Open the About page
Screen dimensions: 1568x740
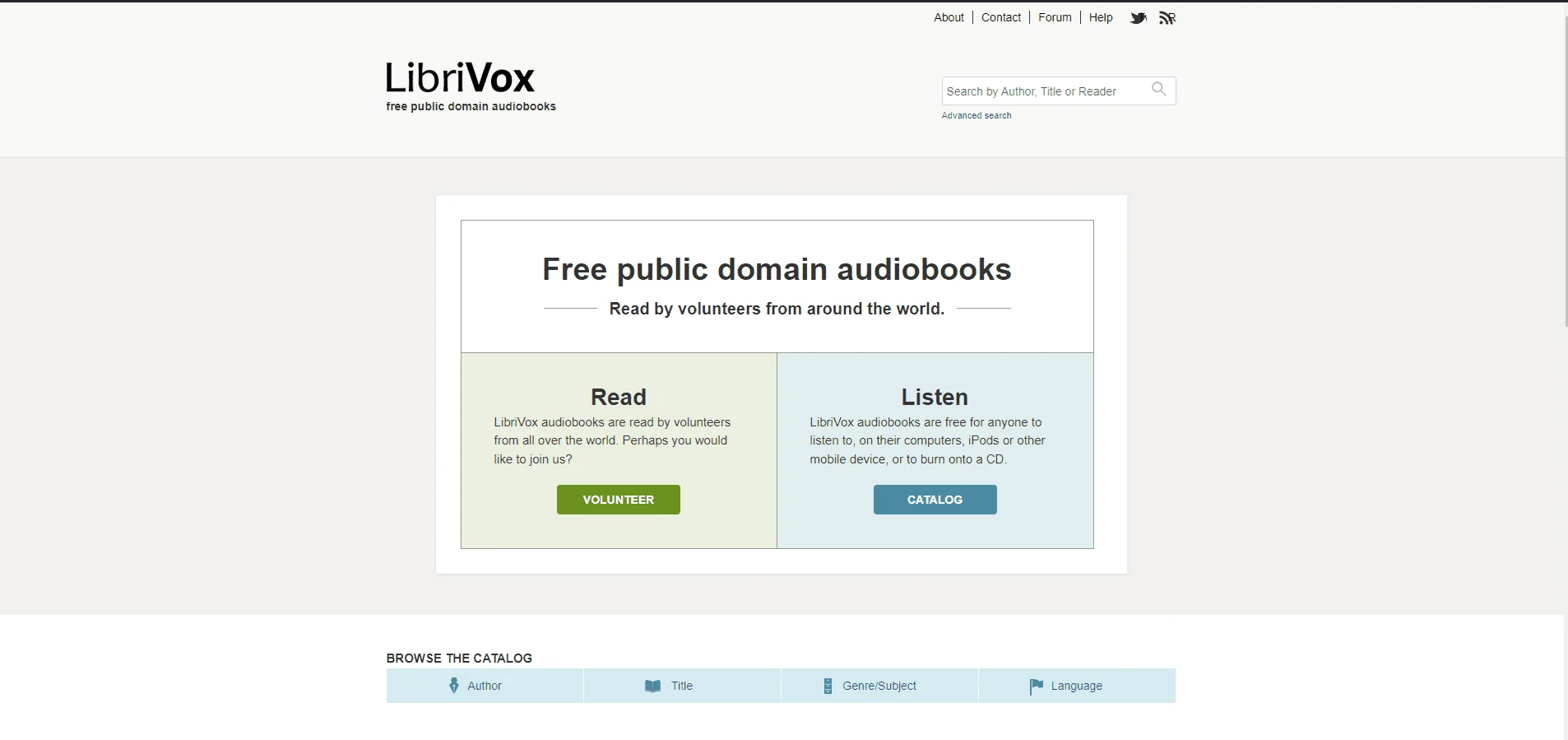[949, 17]
